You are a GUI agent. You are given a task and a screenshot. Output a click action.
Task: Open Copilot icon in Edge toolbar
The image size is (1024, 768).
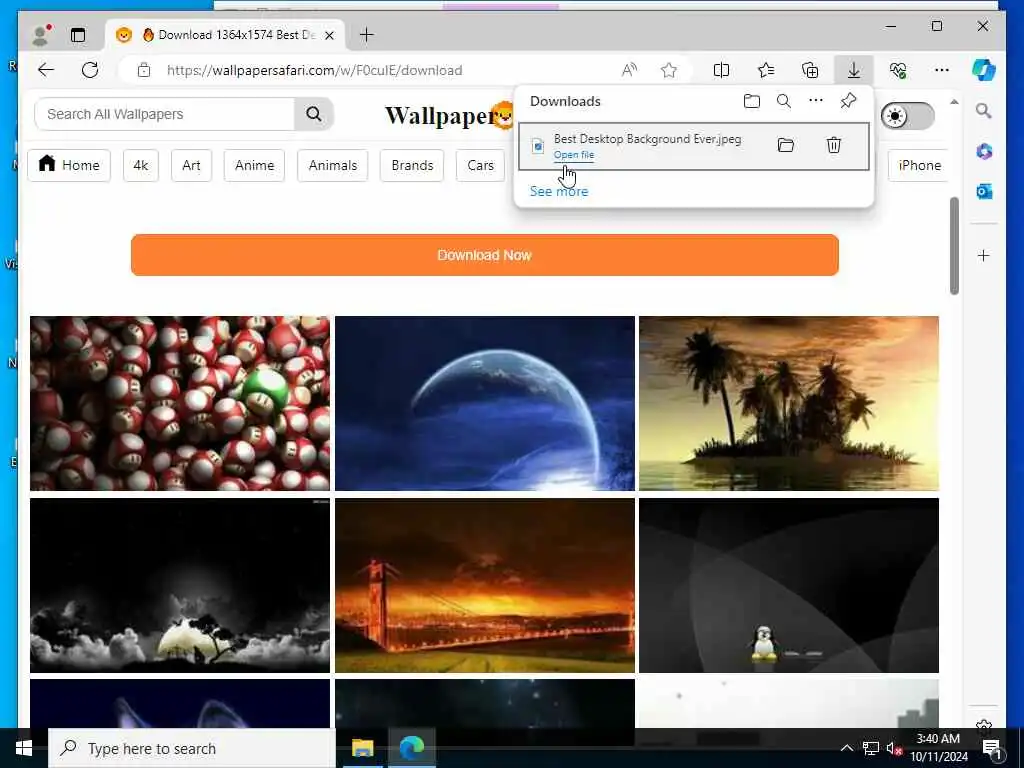(984, 70)
